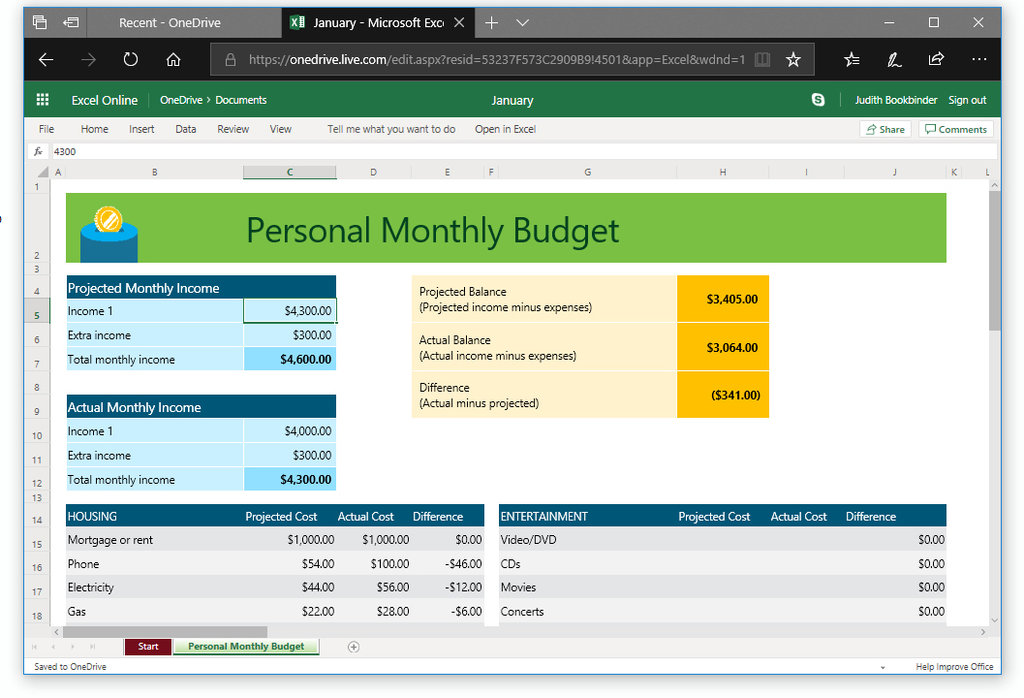Select column C header

pyautogui.click(x=289, y=172)
